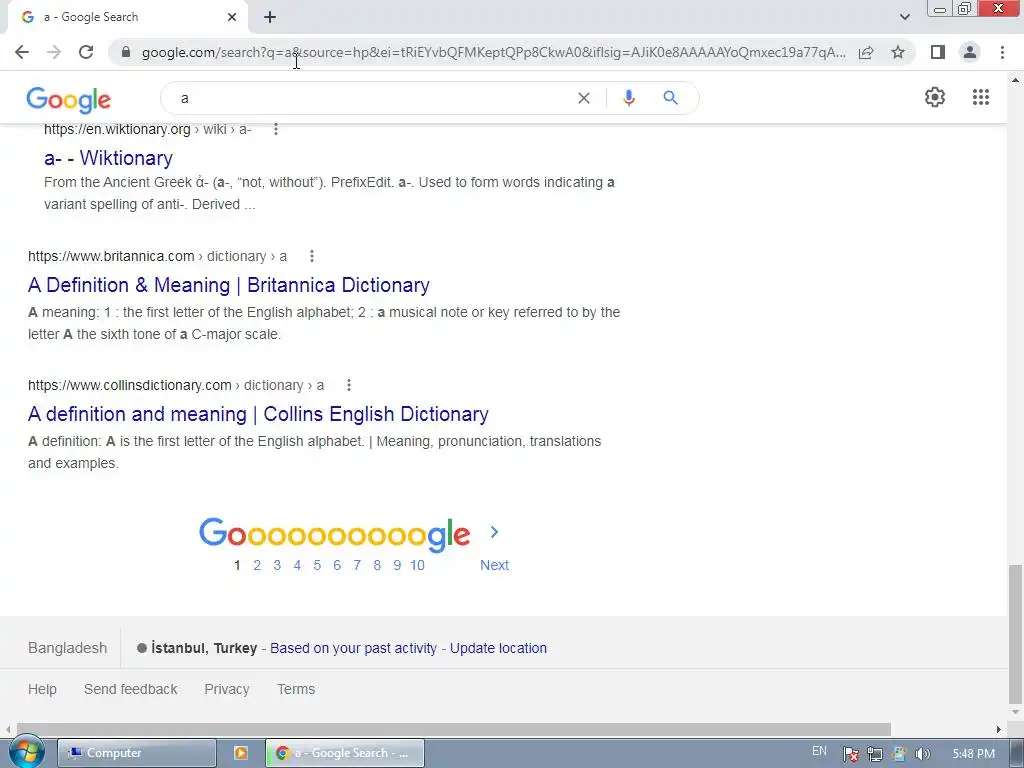Click the Google logo in the header
The height and width of the screenshot is (768, 1024).
pos(69,100)
